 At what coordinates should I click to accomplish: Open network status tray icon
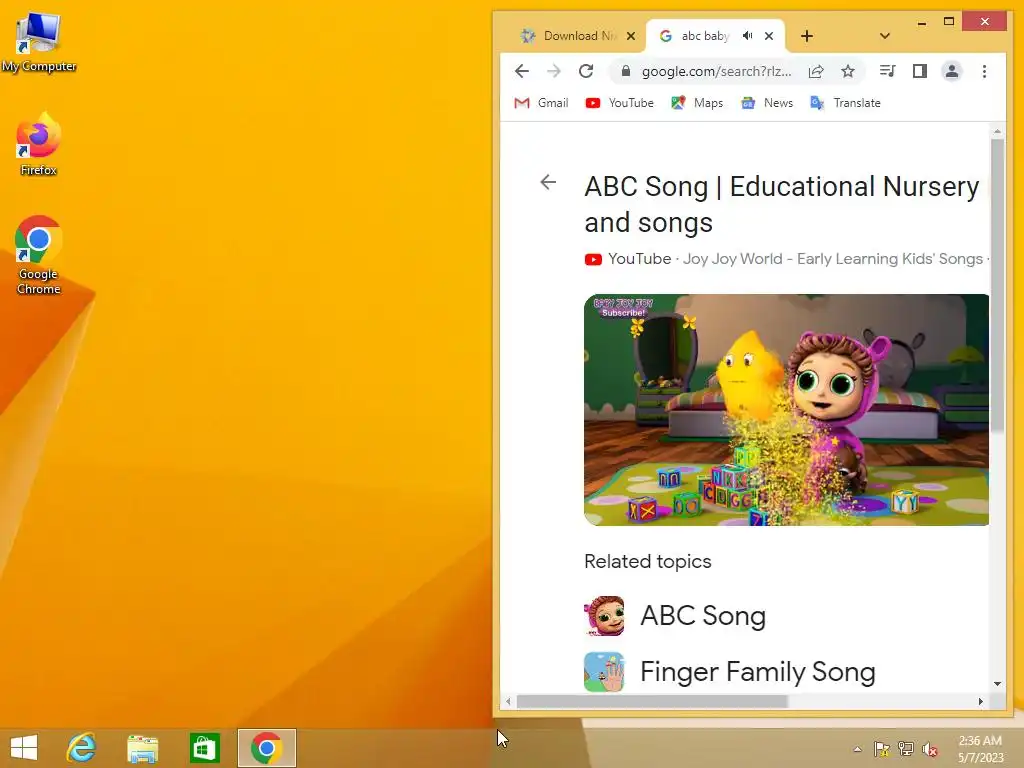906,749
